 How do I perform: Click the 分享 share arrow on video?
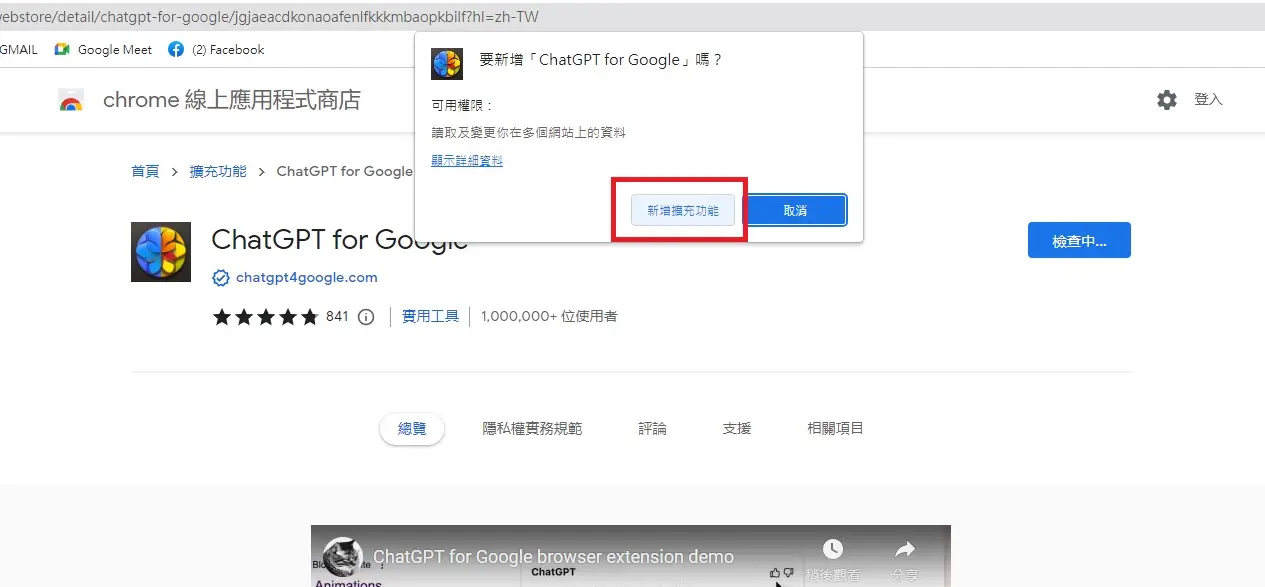point(905,549)
